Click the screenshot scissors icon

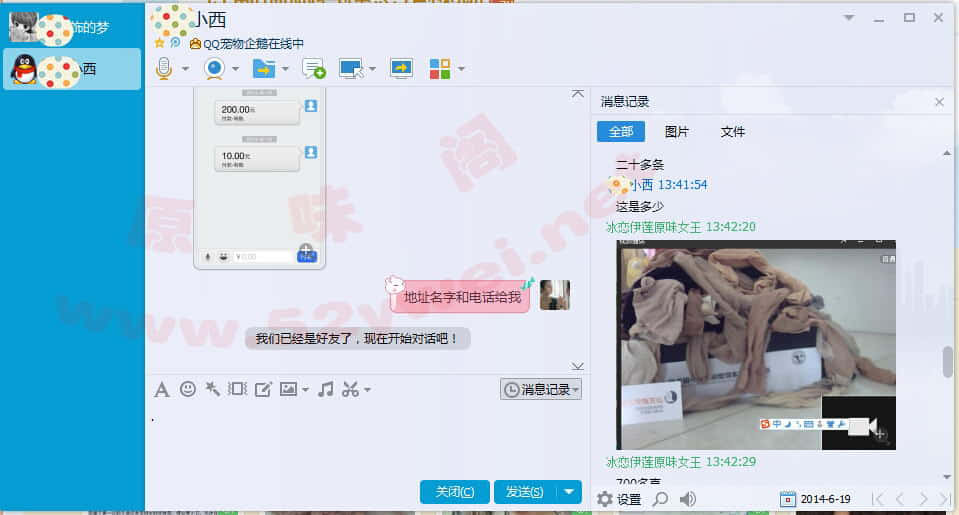[x=349, y=389]
